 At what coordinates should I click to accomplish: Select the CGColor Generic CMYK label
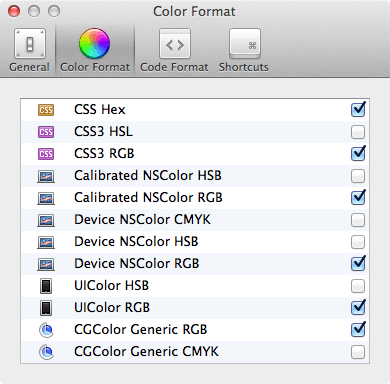click(x=146, y=352)
